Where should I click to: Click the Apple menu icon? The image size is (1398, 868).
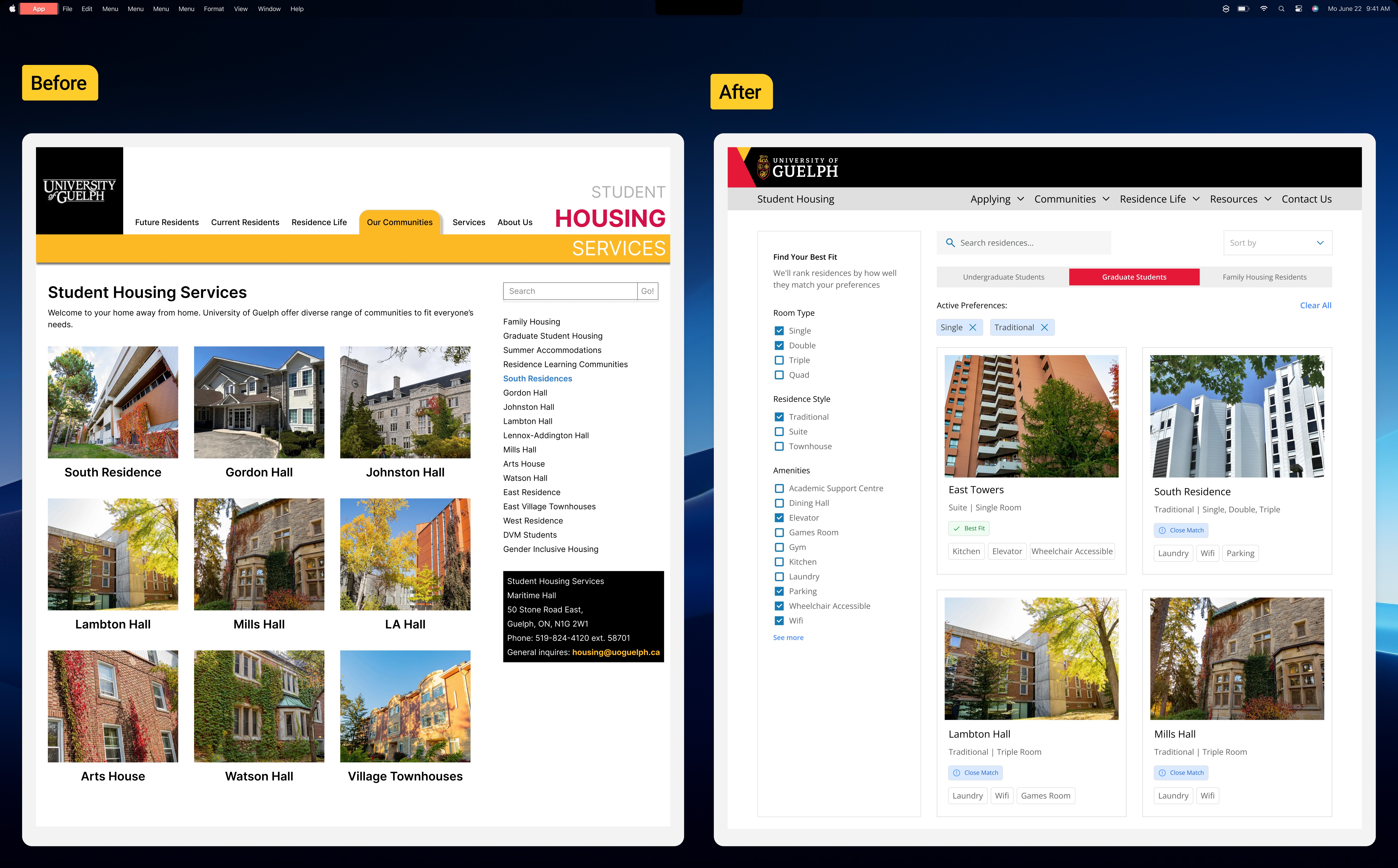(x=12, y=9)
